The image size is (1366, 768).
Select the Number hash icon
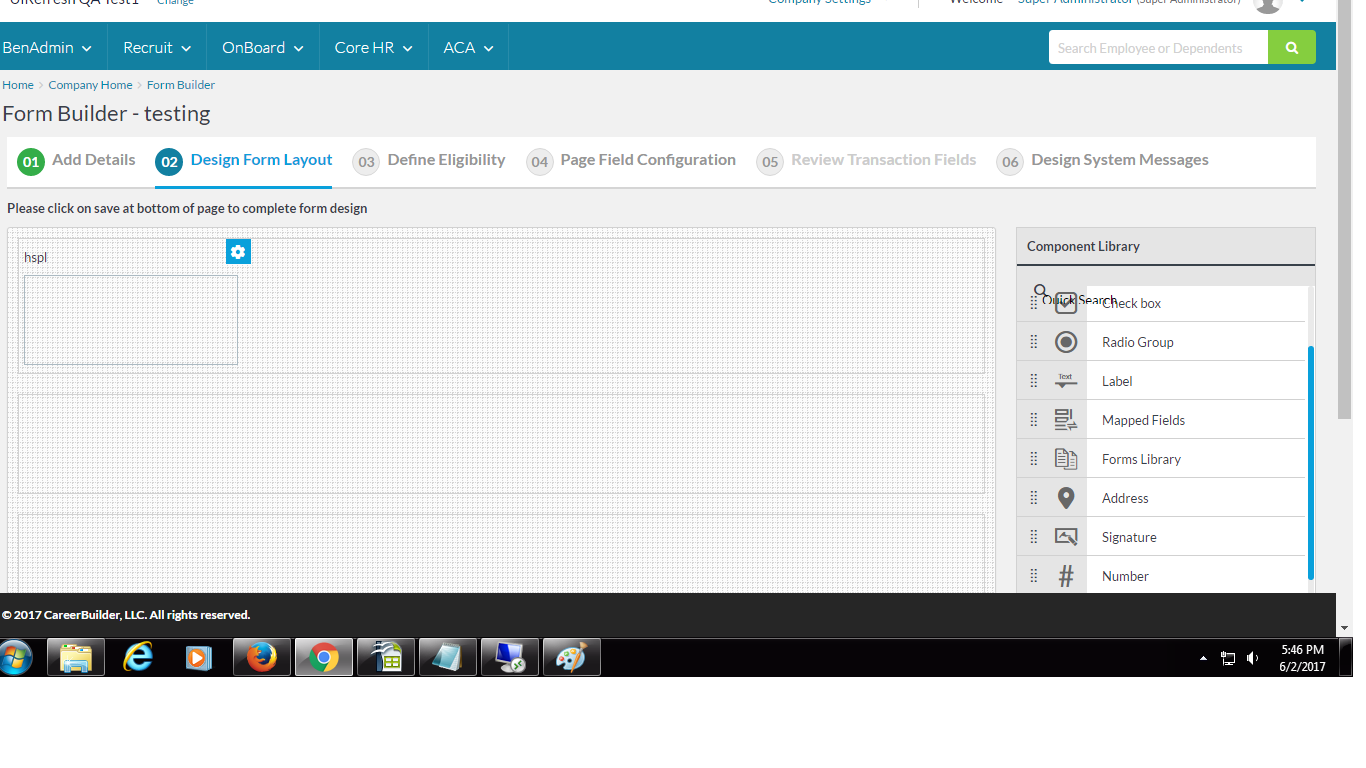tap(1066, 576)
